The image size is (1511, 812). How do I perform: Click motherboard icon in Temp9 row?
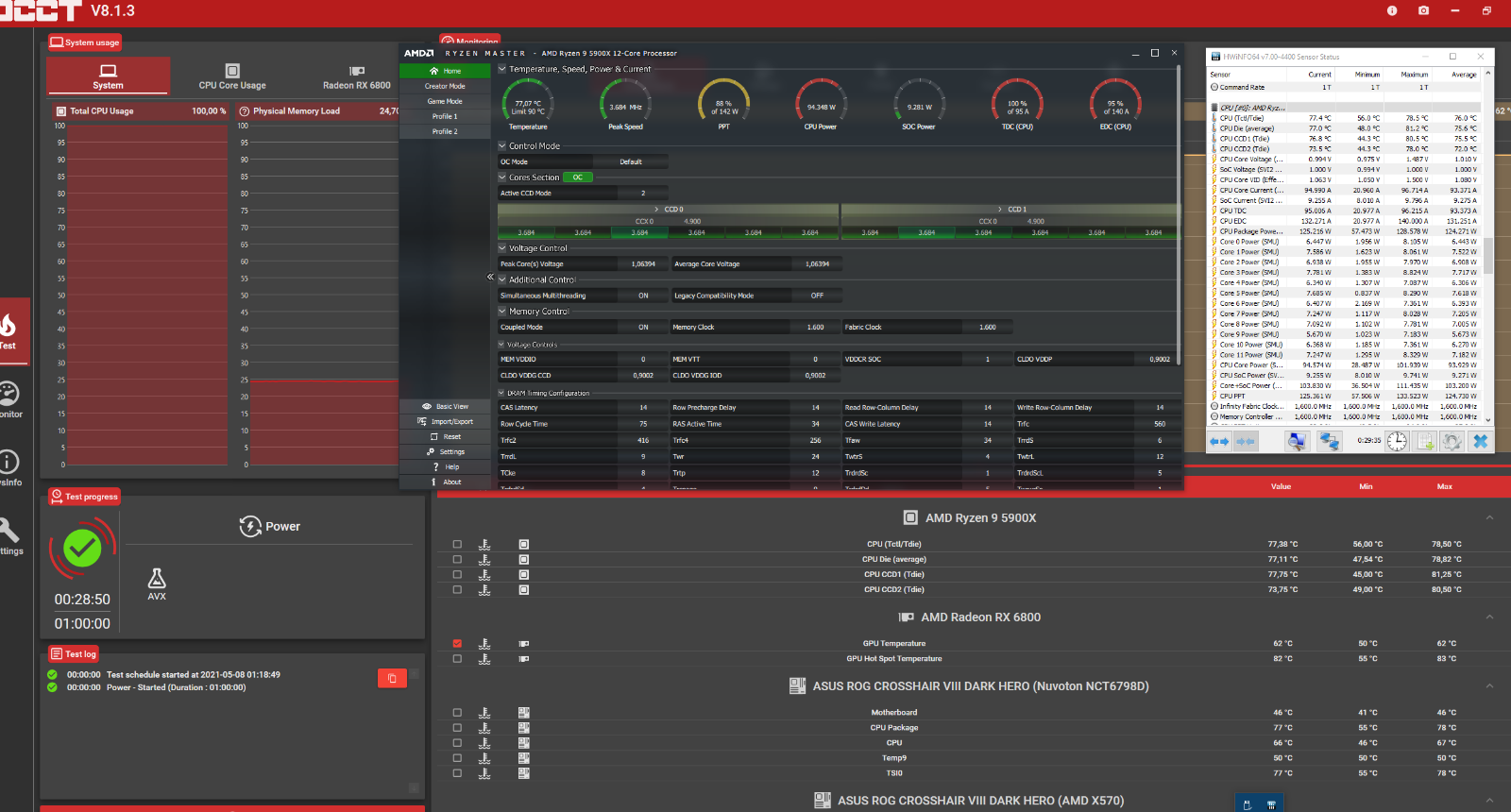coord(524,758)
